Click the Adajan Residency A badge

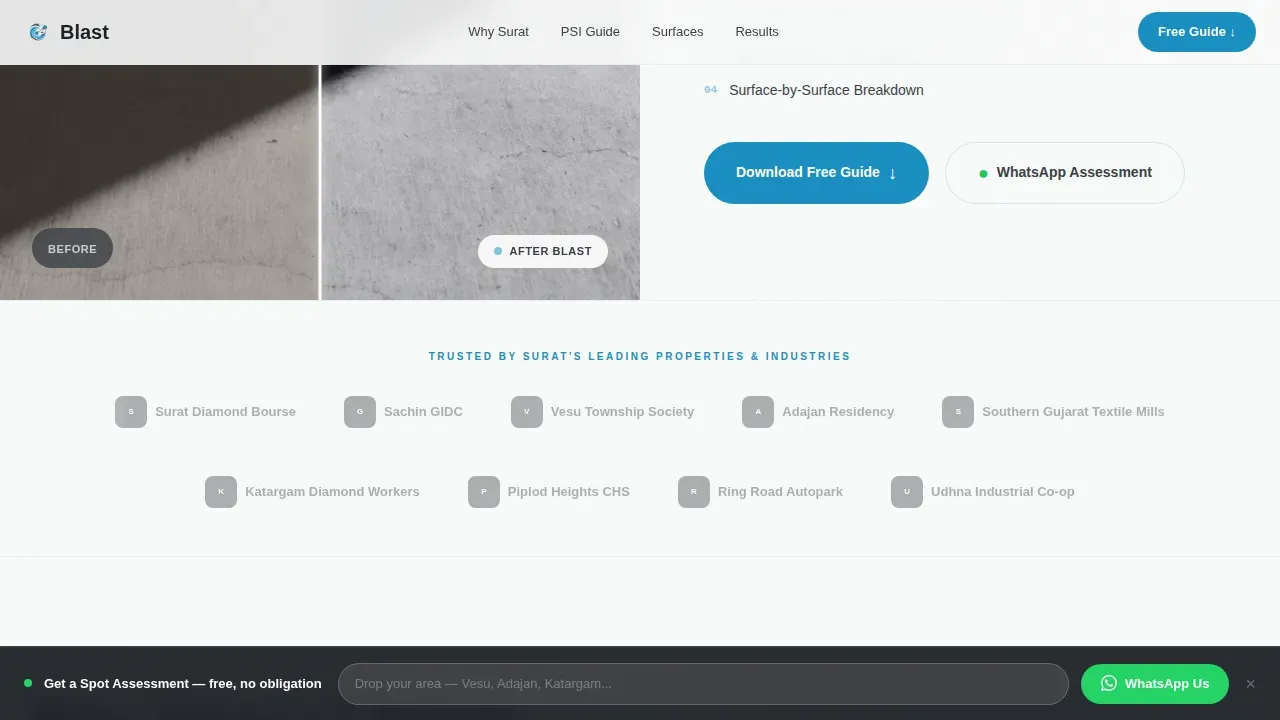pos(758,412)
